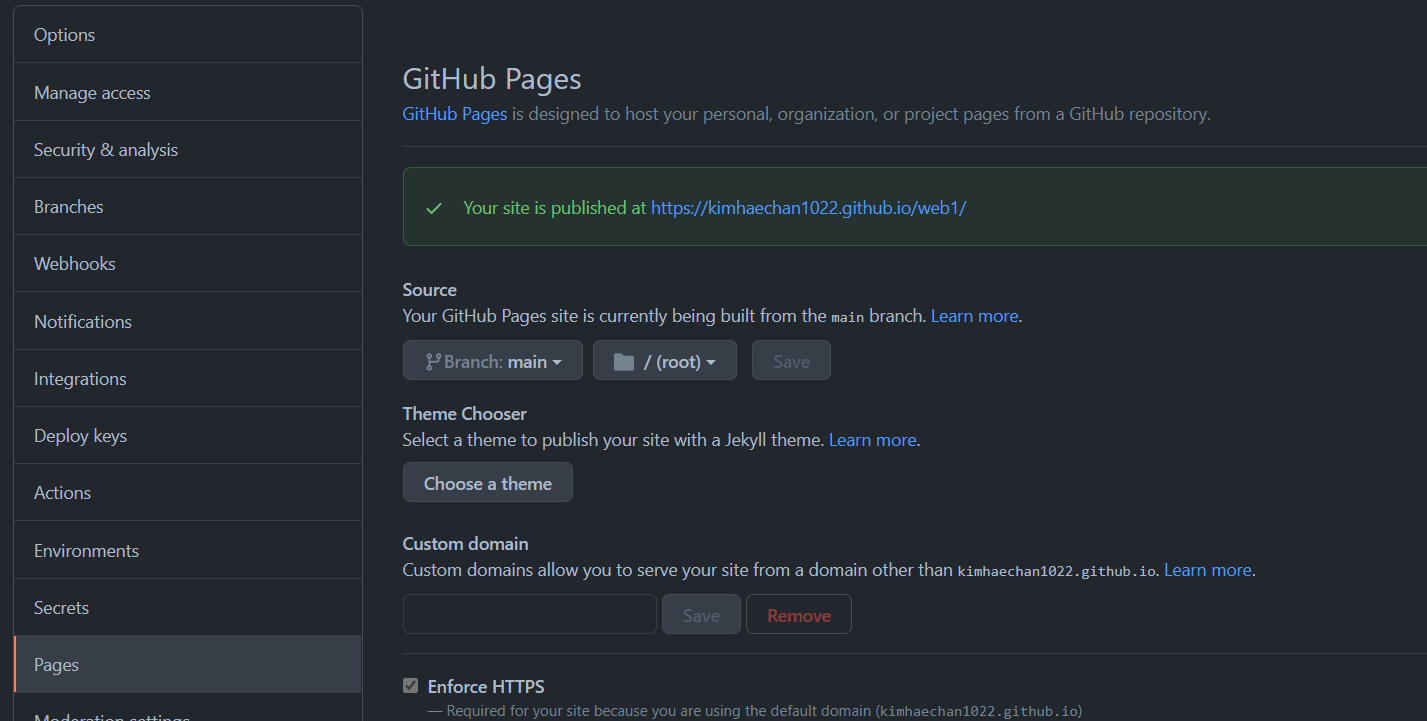Click the green checkmark success icon
The width and height of the screenshot is (1427, 721).
coord(434,208)
